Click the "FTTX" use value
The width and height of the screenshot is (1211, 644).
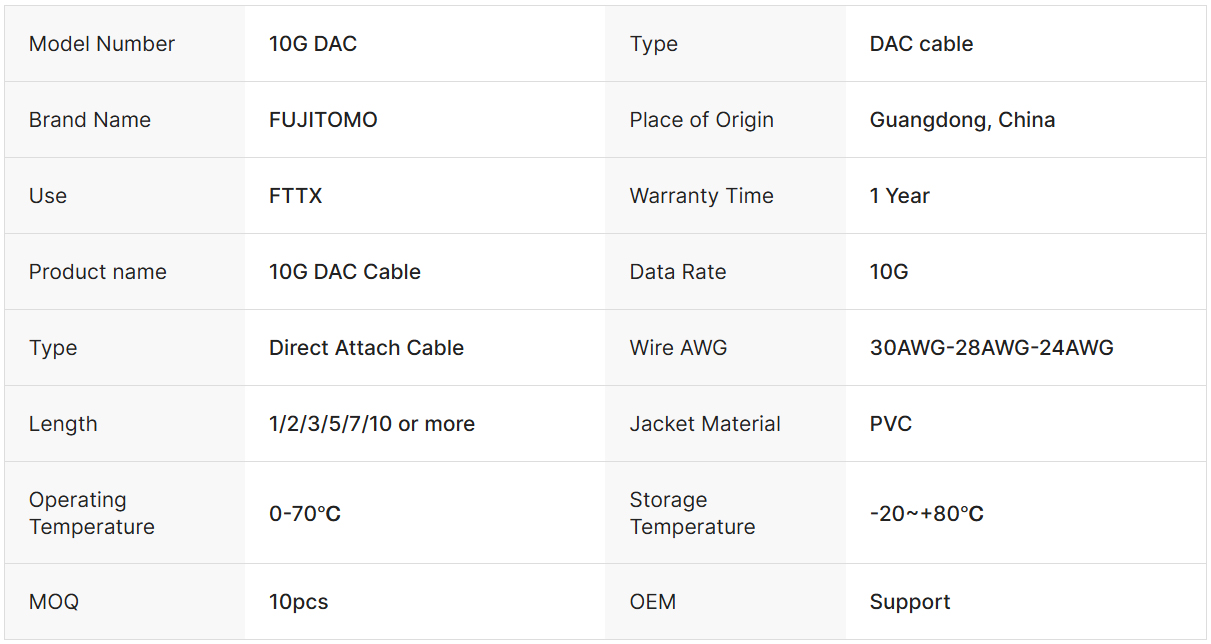(296, 196)
